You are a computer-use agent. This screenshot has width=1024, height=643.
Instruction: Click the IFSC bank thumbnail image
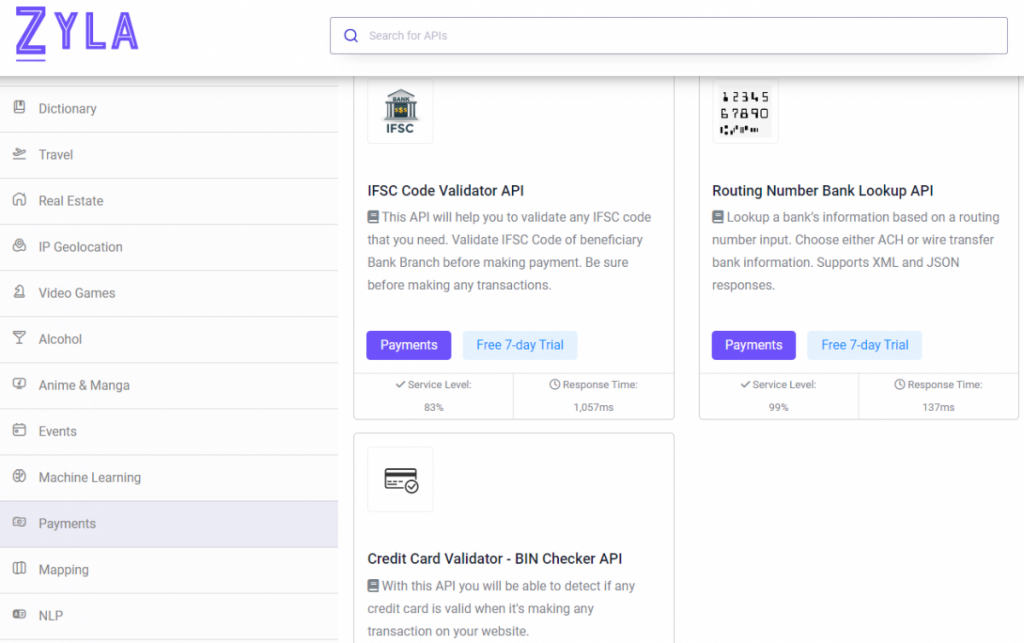pyautogui.click(x=400, y=111)
